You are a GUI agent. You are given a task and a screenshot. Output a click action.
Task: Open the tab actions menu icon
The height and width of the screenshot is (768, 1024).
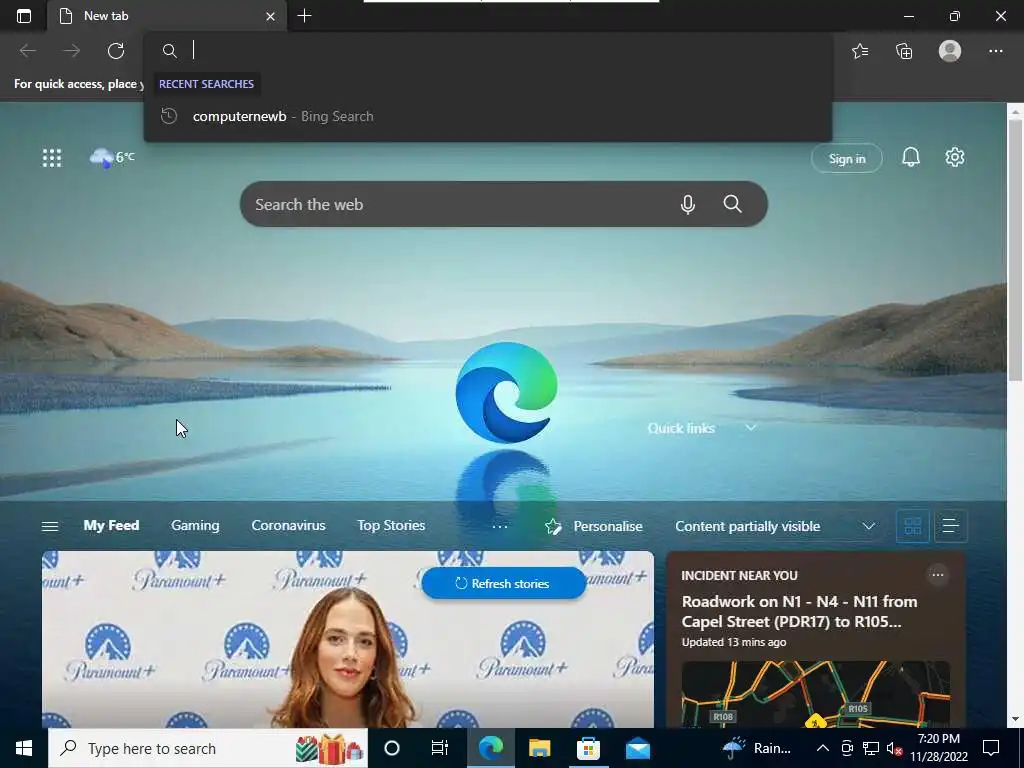pos(24,16)
